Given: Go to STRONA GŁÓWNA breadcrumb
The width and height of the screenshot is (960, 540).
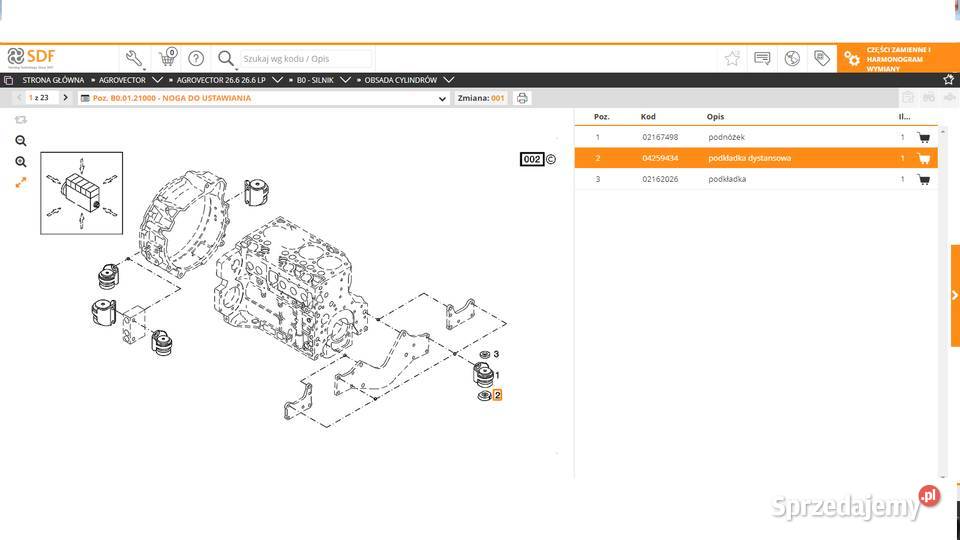Looking at the screenshot, I should point(52,79).
